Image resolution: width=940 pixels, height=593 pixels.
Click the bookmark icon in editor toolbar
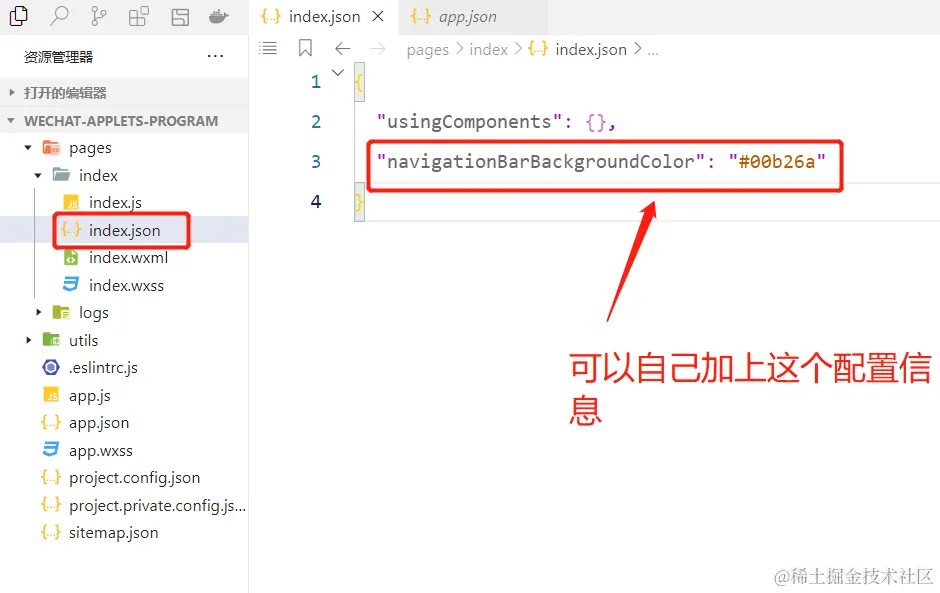coord(305,48)
